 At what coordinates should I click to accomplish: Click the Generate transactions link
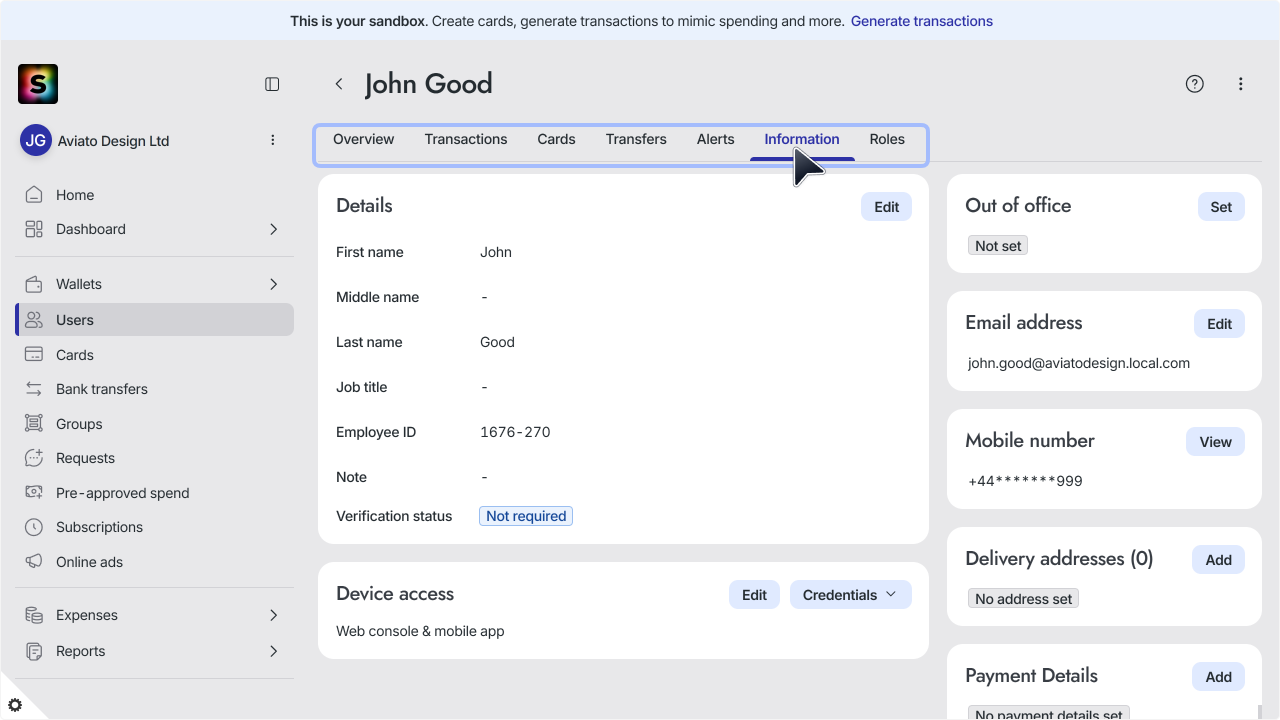pos(922,21)
